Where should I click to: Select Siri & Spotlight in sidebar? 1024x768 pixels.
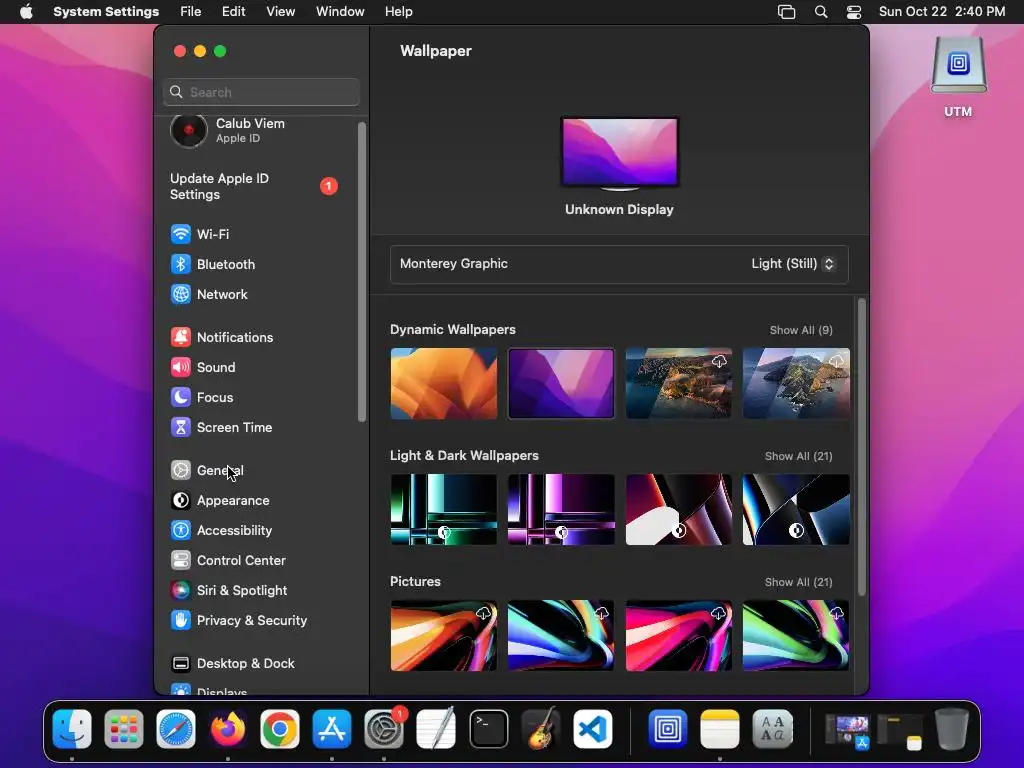click(x=229, y=590)
